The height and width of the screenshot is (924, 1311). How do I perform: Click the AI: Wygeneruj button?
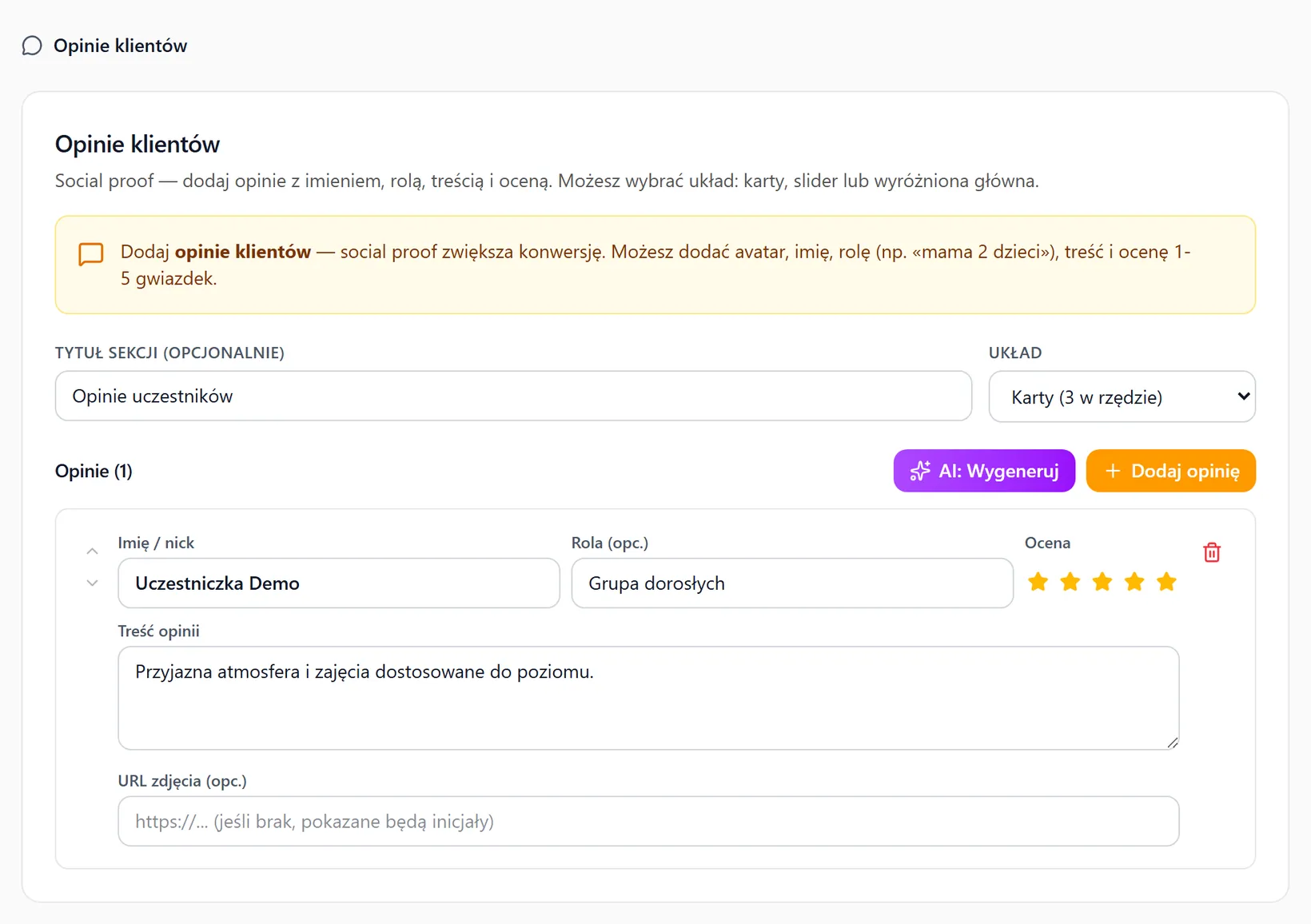pyautogui.click(x=984, y=471)
